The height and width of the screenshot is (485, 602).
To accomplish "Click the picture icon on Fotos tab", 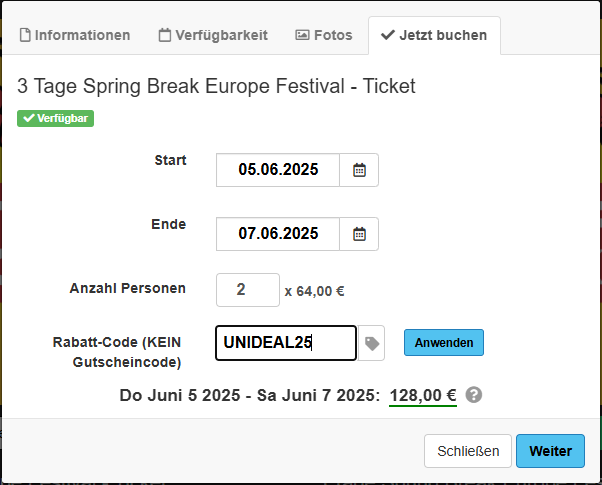I will 302,35.
